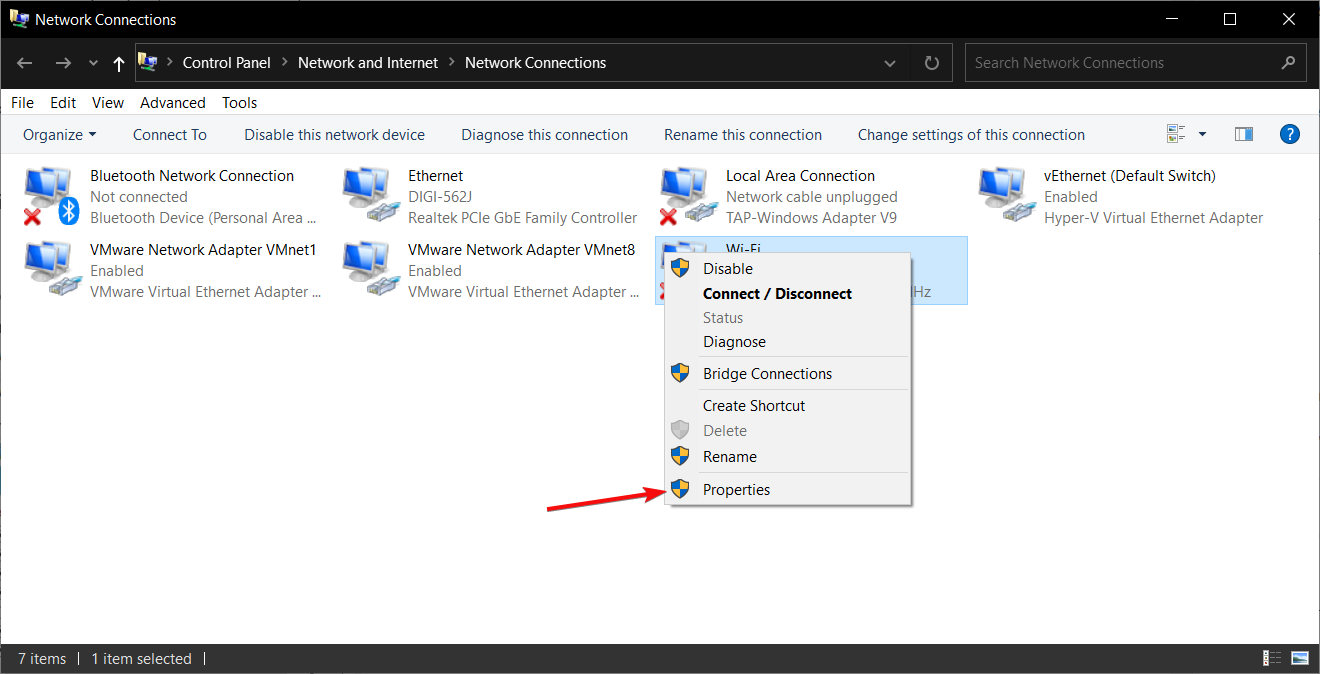Click the address bar refresh icon

[932, 63]
